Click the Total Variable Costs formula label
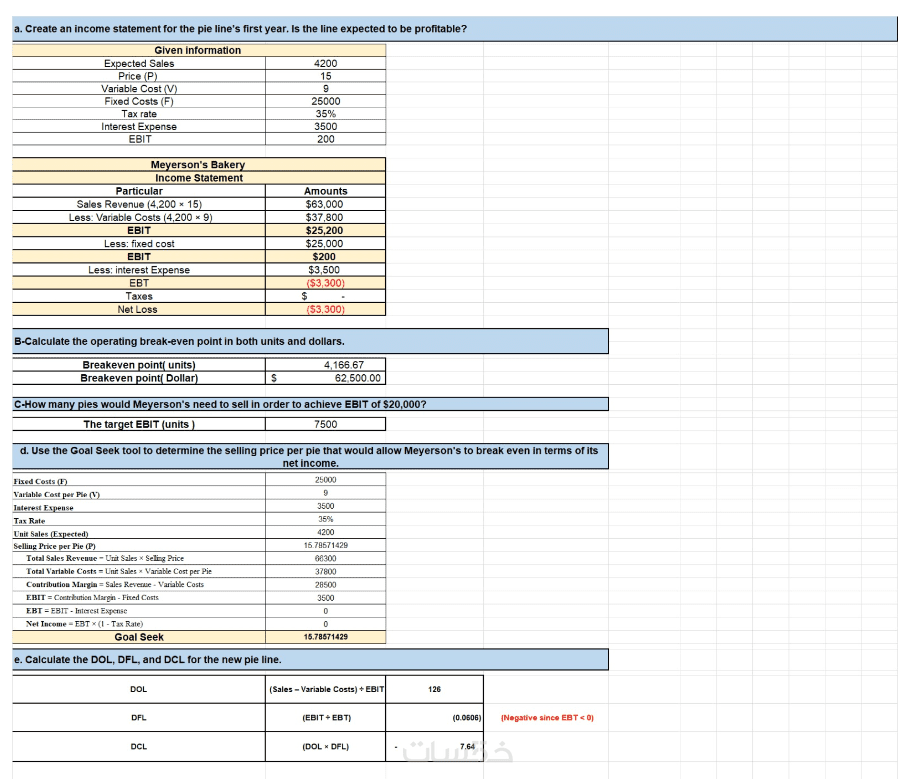Viewport: 917px width, 779px height. coord(139,571)
